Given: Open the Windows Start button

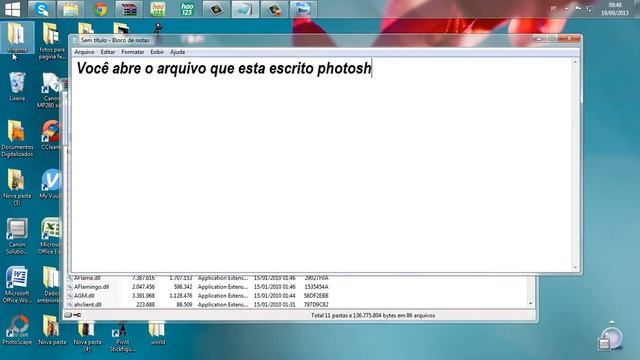Looking at the screenshot, I should (12, 9).
